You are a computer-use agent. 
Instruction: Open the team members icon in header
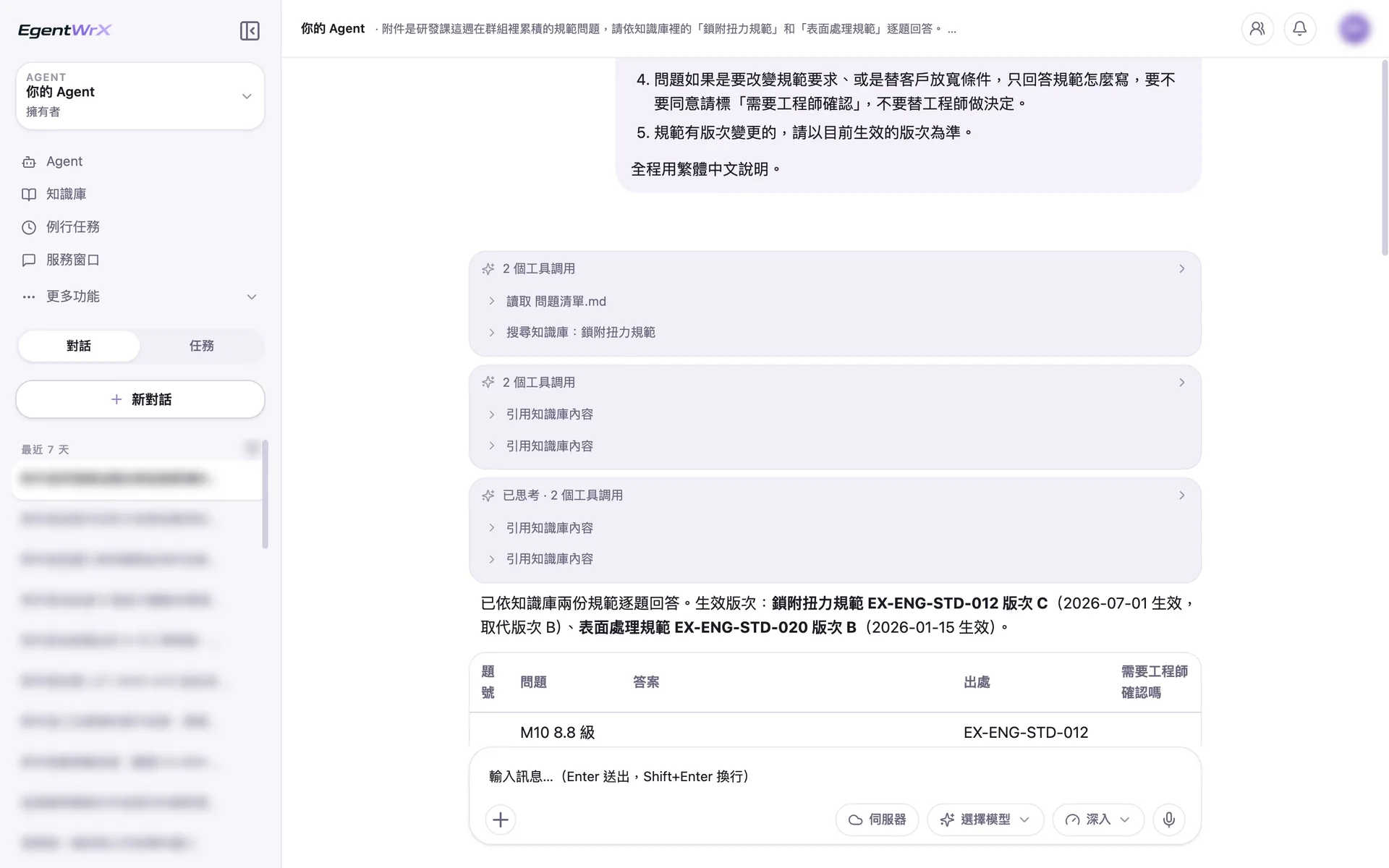click(x=1257, y=29)
